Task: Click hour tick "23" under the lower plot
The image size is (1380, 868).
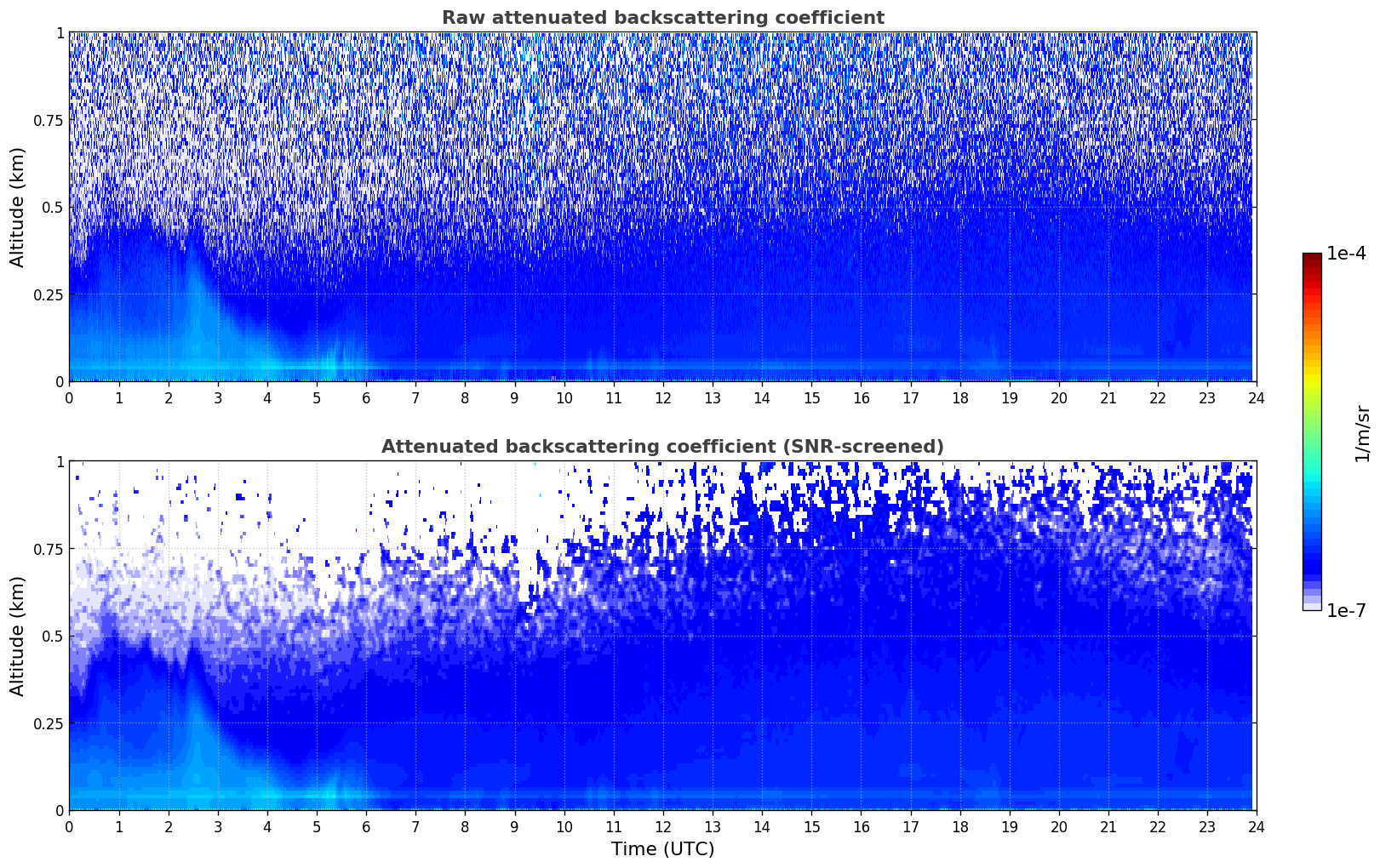Action: tap(1206, 826)
